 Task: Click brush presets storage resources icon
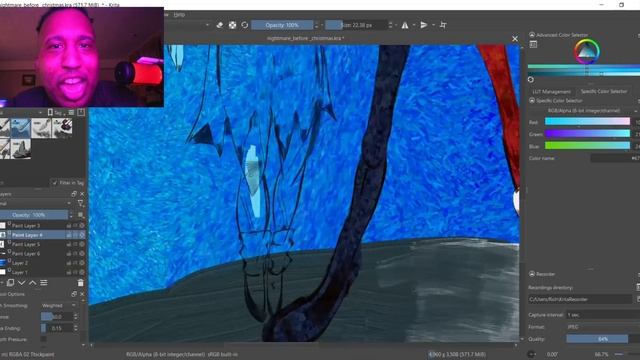tap(81, 112)
